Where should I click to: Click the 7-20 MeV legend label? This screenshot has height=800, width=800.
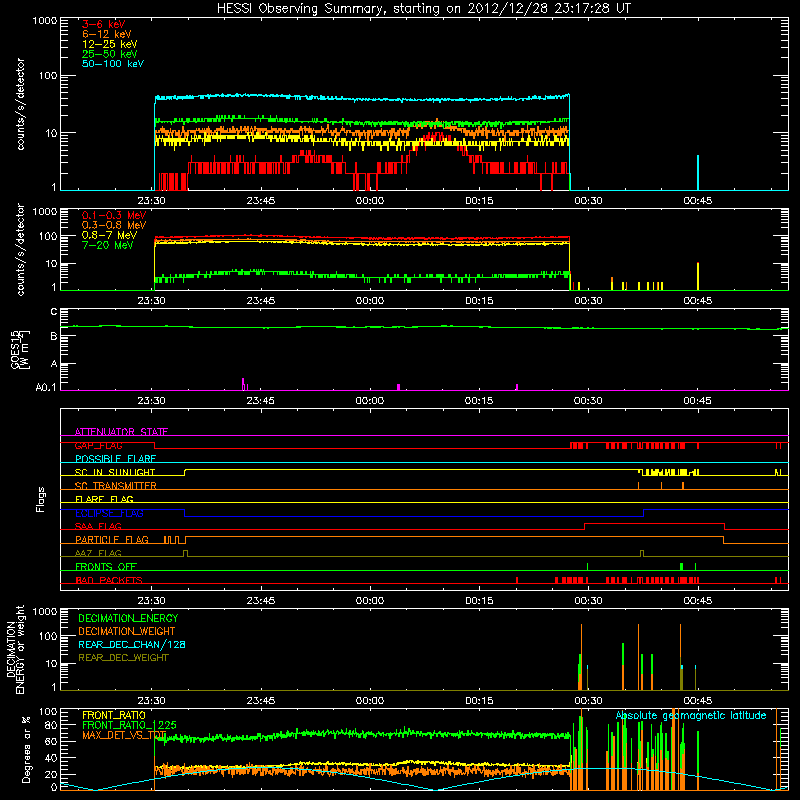pyautogui.click(x=108, y=245)
